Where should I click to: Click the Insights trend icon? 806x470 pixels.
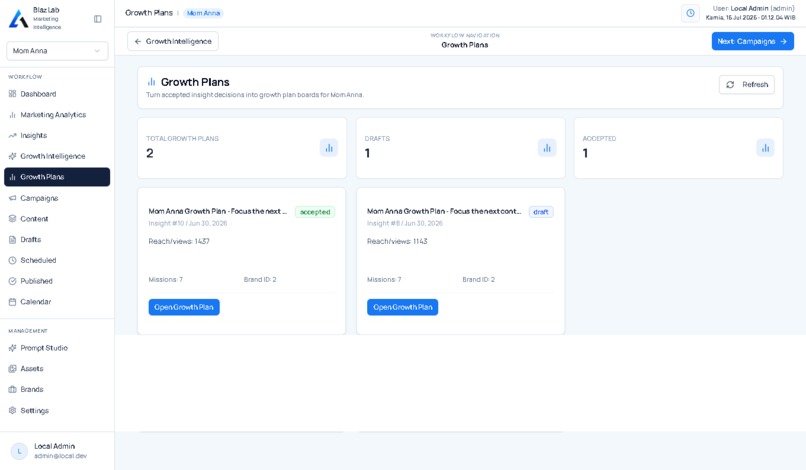pyautogui.click(x=12, y=136)
